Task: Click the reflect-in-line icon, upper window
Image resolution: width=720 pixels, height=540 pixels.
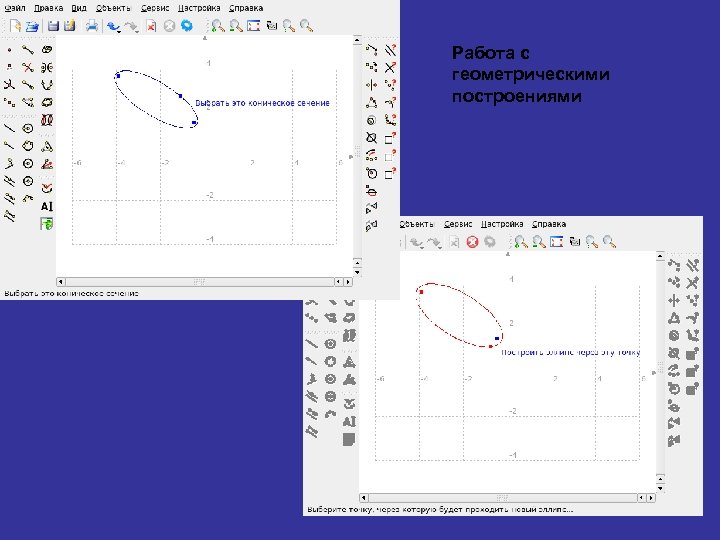Action: (x=371, y=85)
